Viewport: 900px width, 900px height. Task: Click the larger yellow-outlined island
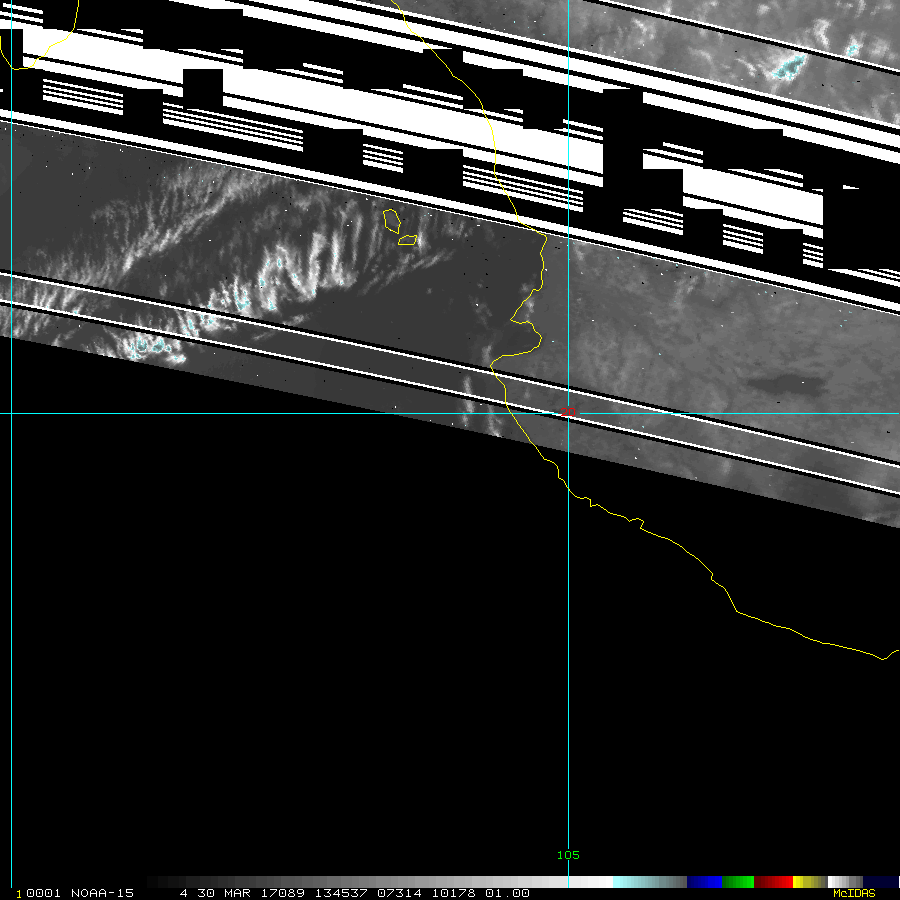[392, 219]
